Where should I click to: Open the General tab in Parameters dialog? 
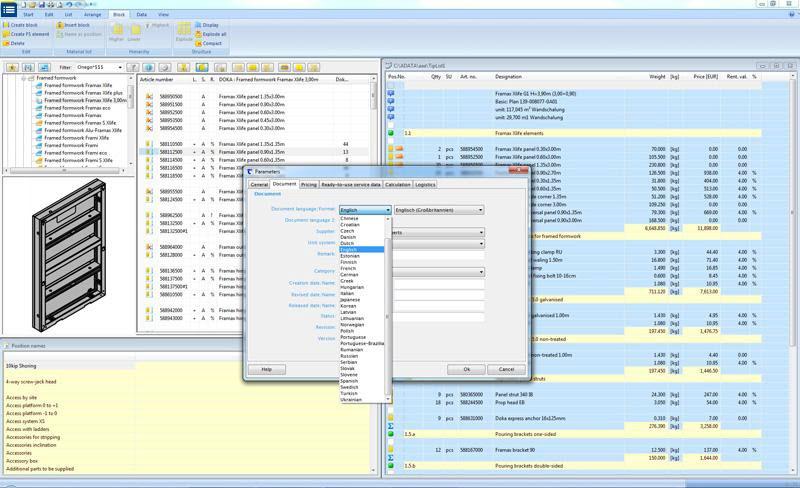tap(259, 184)
